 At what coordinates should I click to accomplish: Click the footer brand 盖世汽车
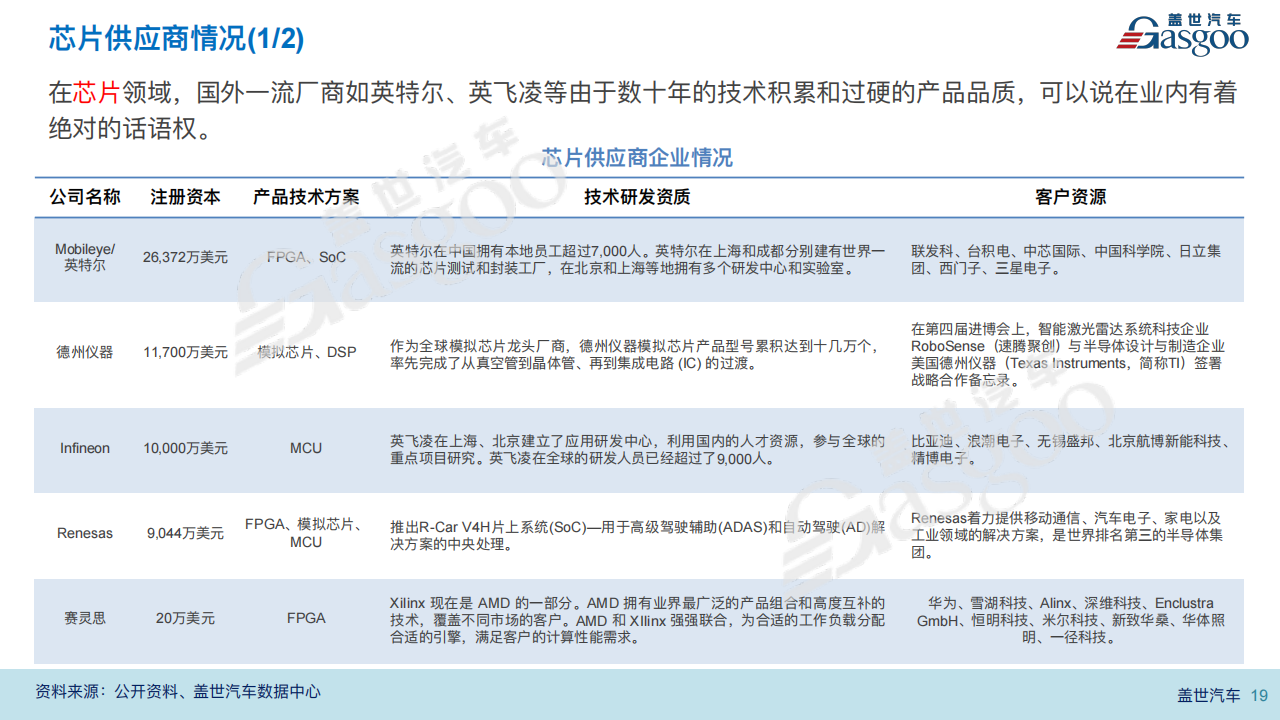(x=1208, y=695)
